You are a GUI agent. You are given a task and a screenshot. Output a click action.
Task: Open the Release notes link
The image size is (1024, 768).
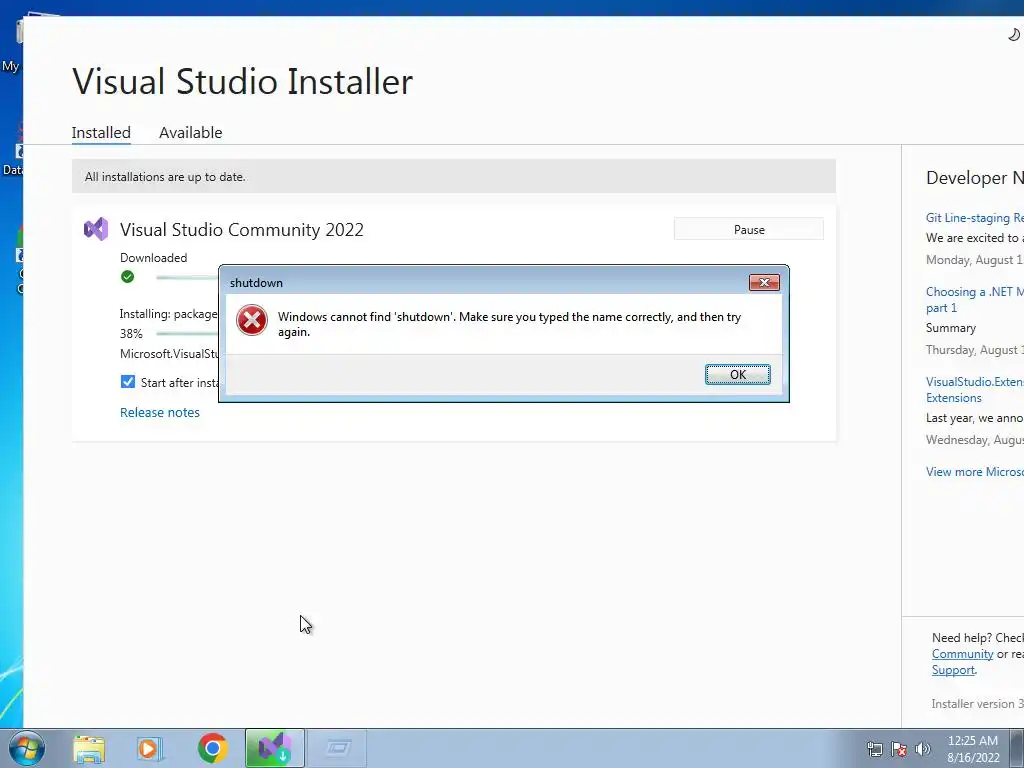160,412
